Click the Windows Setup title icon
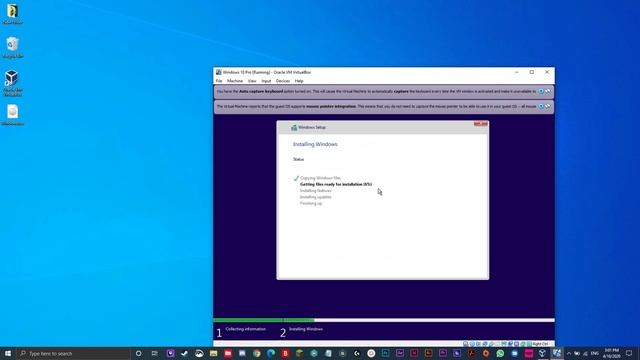Viewport: 640px width, 360px height. coord(293,128)
